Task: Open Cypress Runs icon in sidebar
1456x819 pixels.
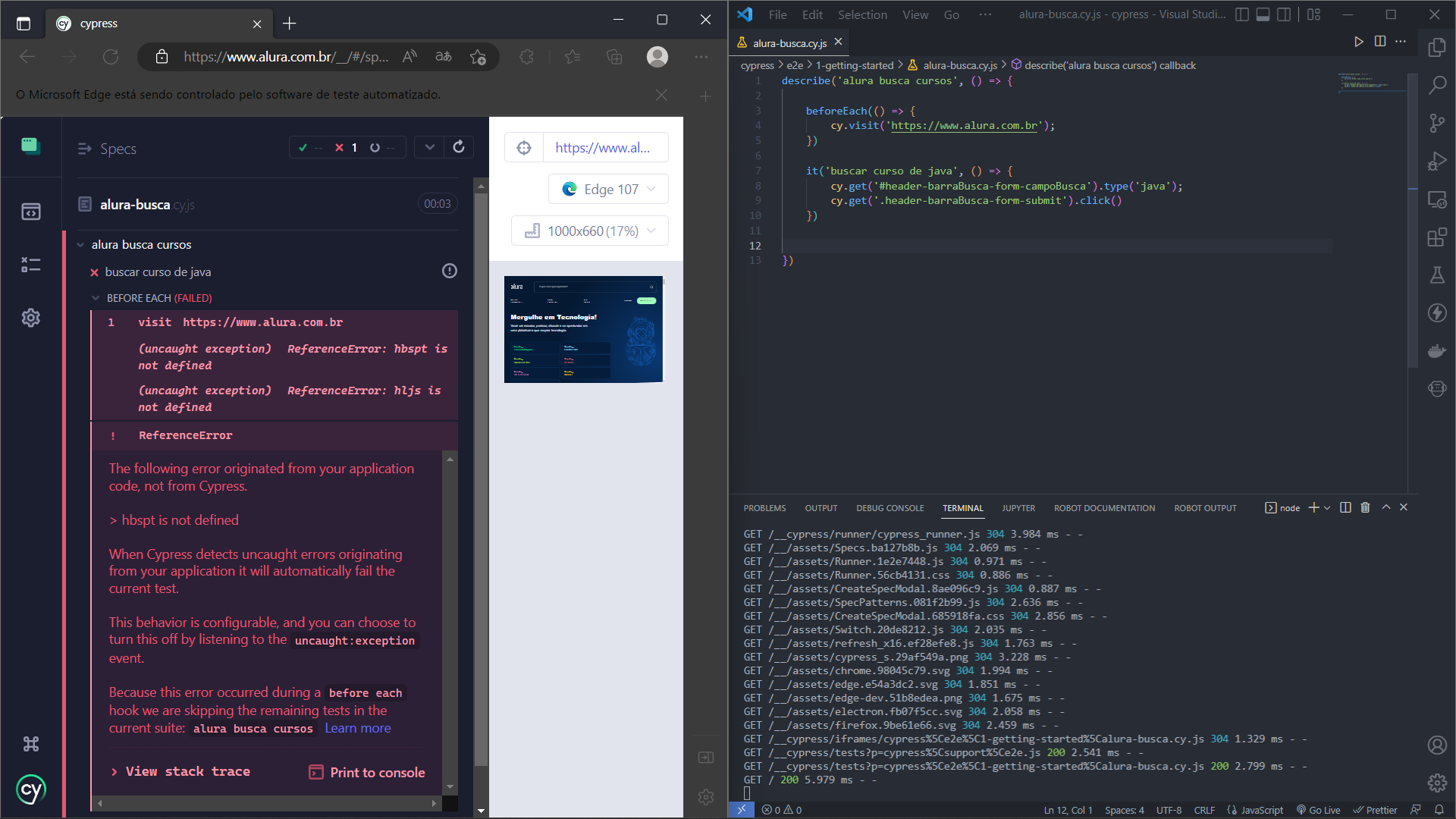Action: click(31, 265)
